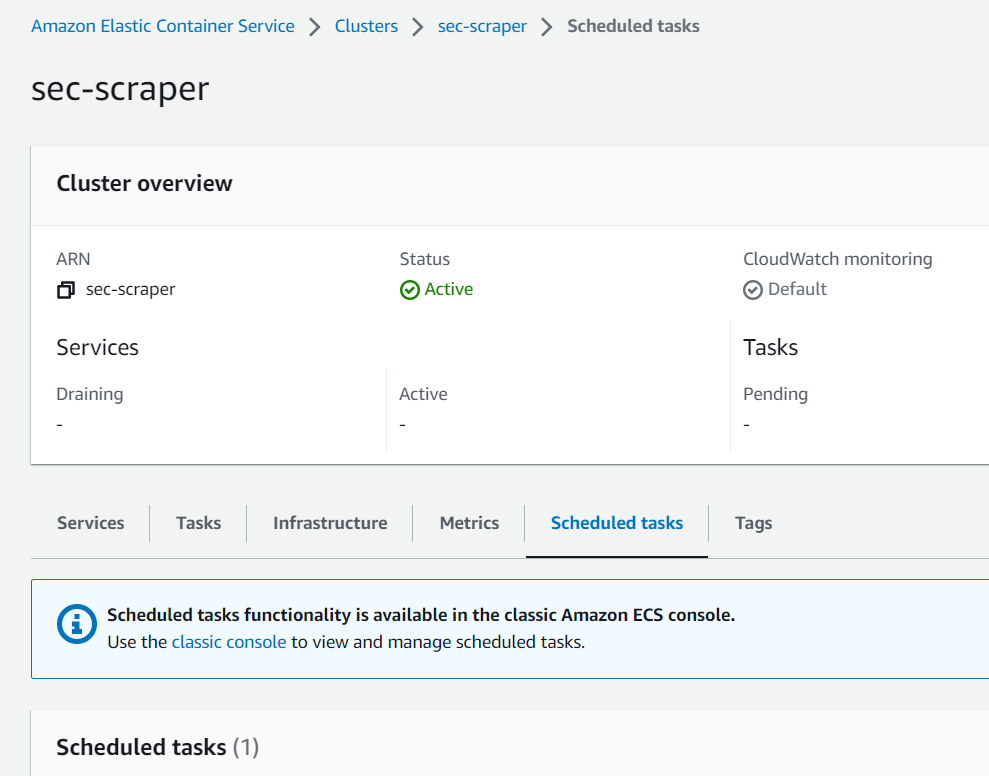
Task: Go to Clusters breadcrumb link
Action: click(366, 26)
